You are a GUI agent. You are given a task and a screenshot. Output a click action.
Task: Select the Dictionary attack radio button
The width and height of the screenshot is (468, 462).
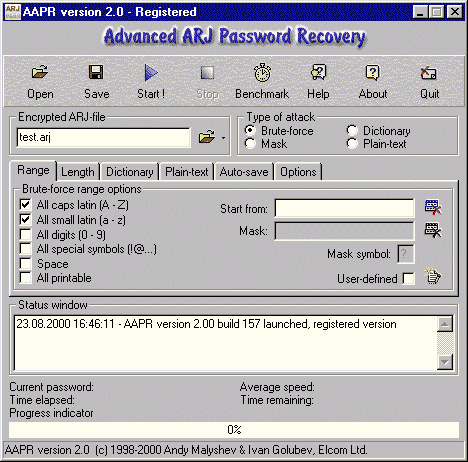click(352, 130)
